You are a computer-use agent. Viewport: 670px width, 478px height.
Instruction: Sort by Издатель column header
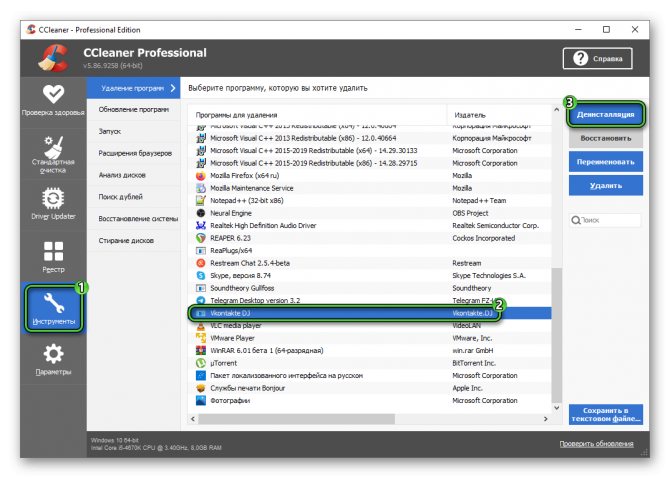click(x=499, y=115)
